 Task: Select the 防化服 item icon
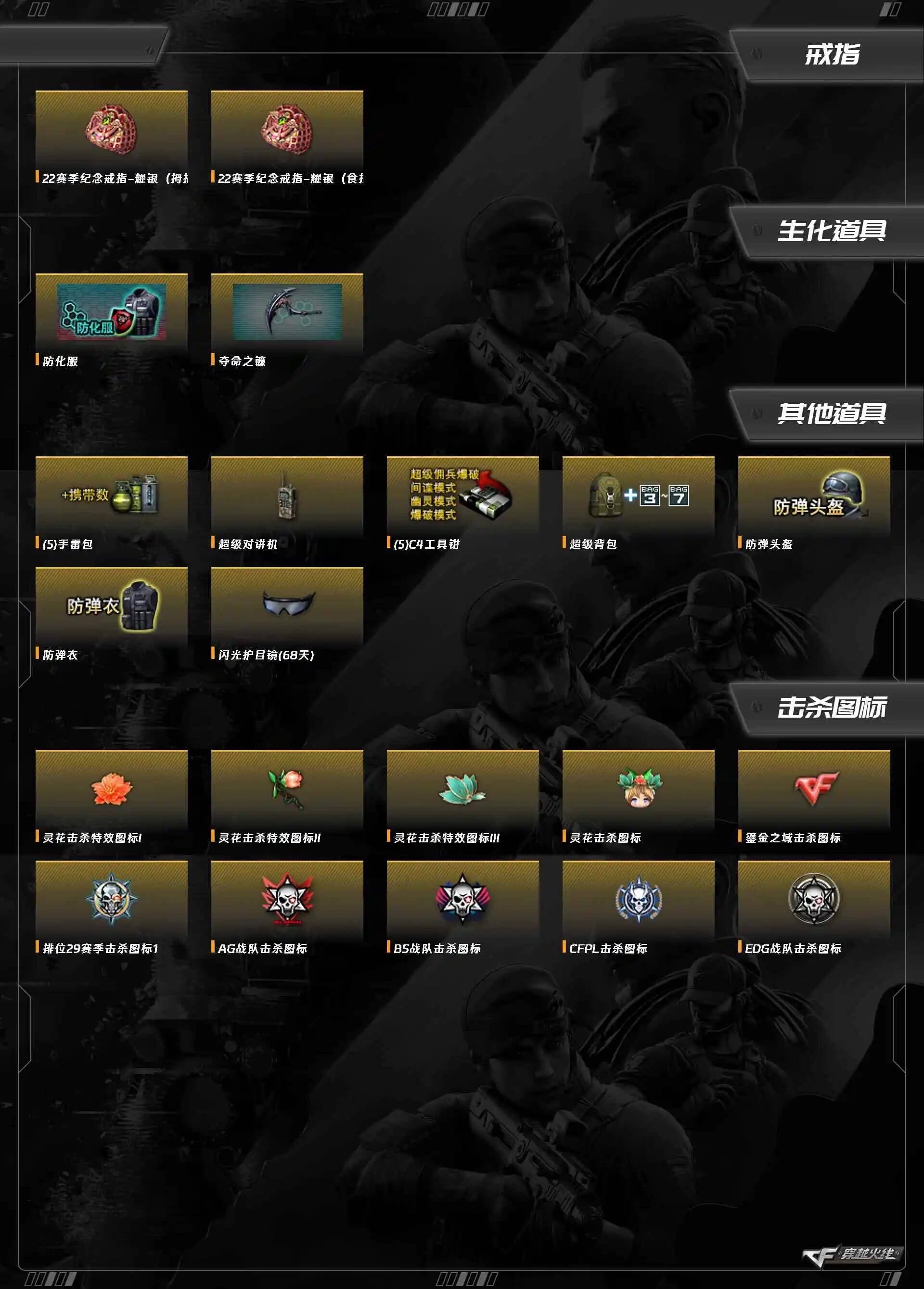pyautogui.click(x=111, y=311)
